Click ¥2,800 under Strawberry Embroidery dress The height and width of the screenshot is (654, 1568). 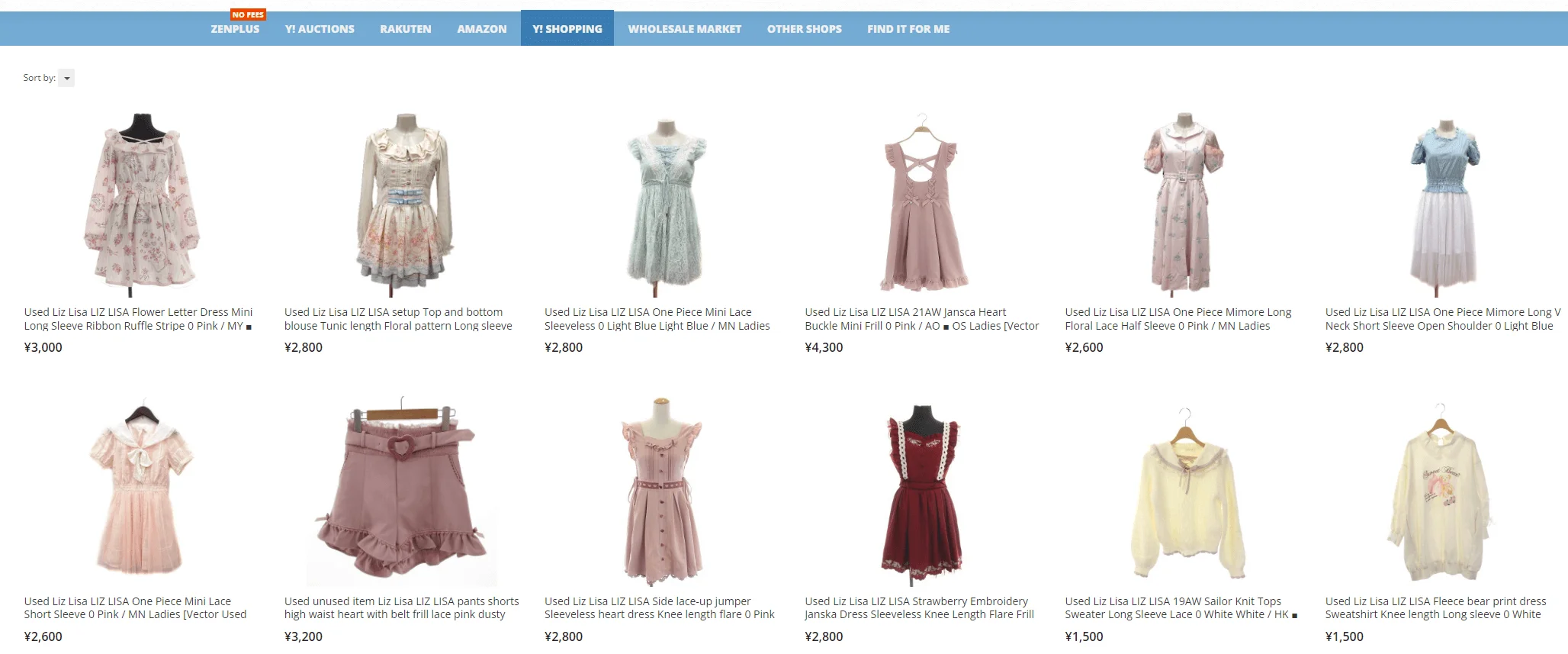[824, 636]
